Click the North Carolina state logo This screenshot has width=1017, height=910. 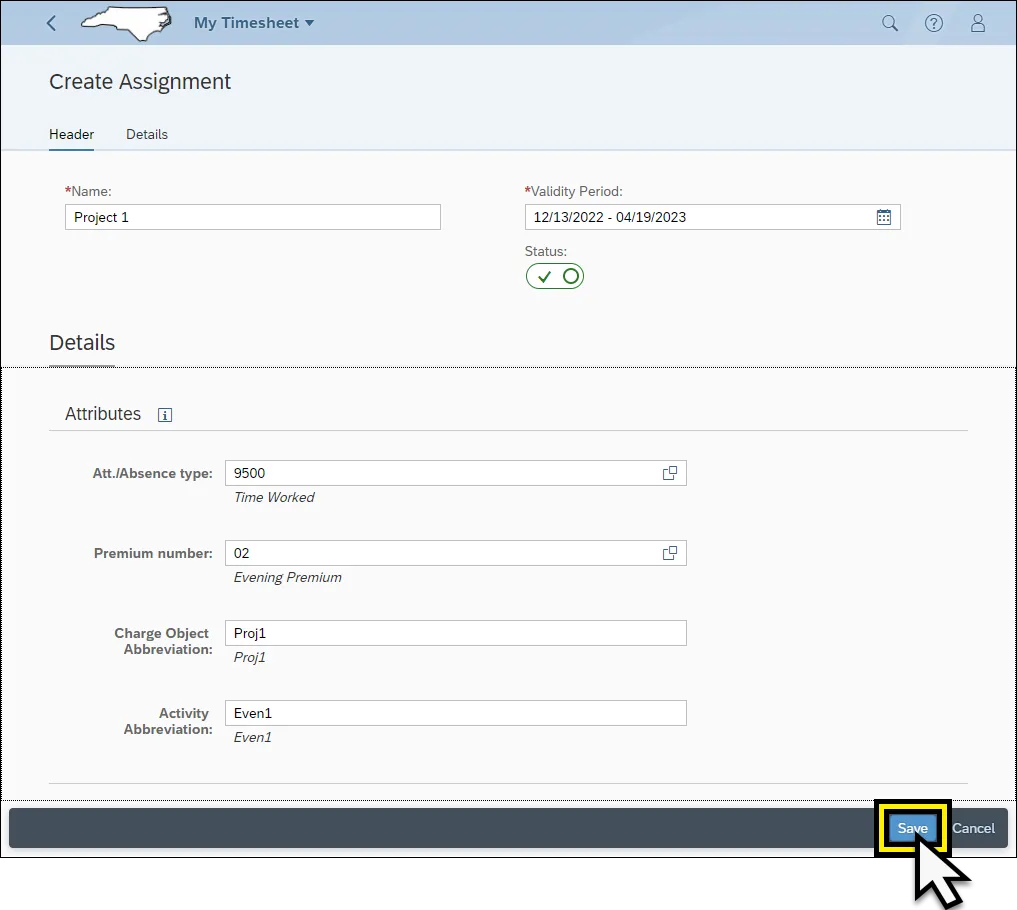coord(125,23)
